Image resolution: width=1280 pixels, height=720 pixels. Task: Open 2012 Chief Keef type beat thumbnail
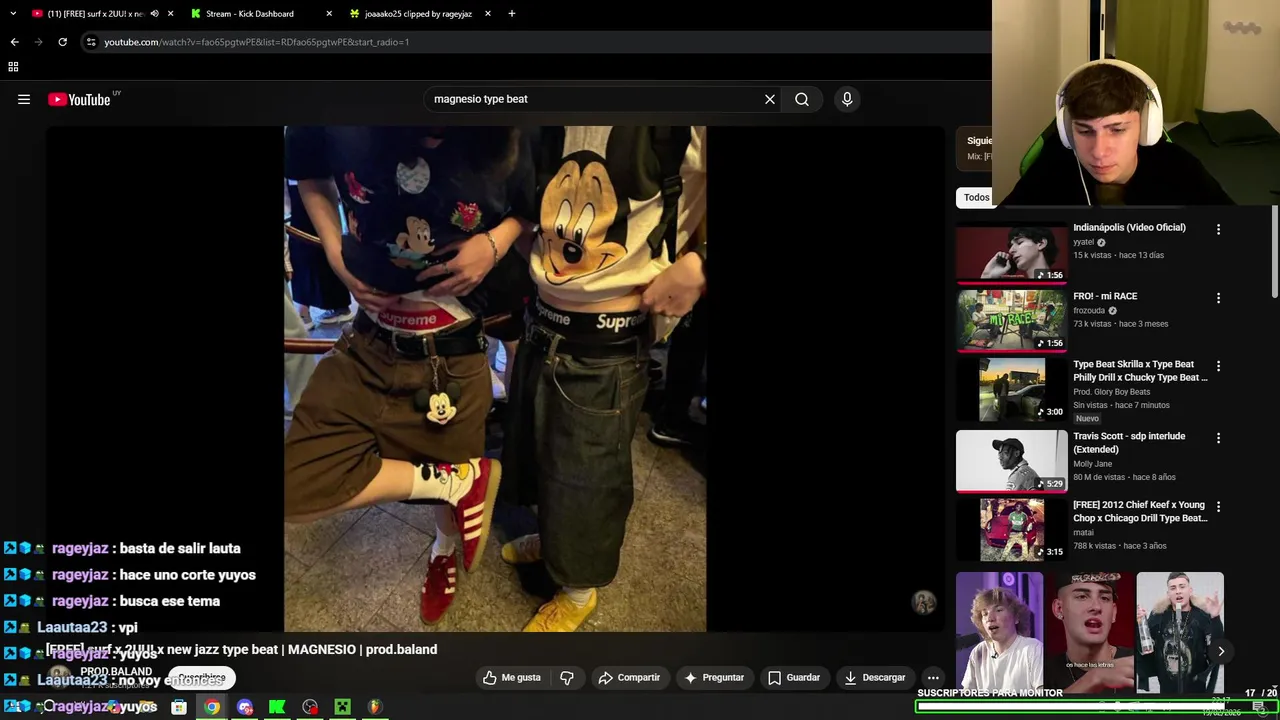point(1011,530)
